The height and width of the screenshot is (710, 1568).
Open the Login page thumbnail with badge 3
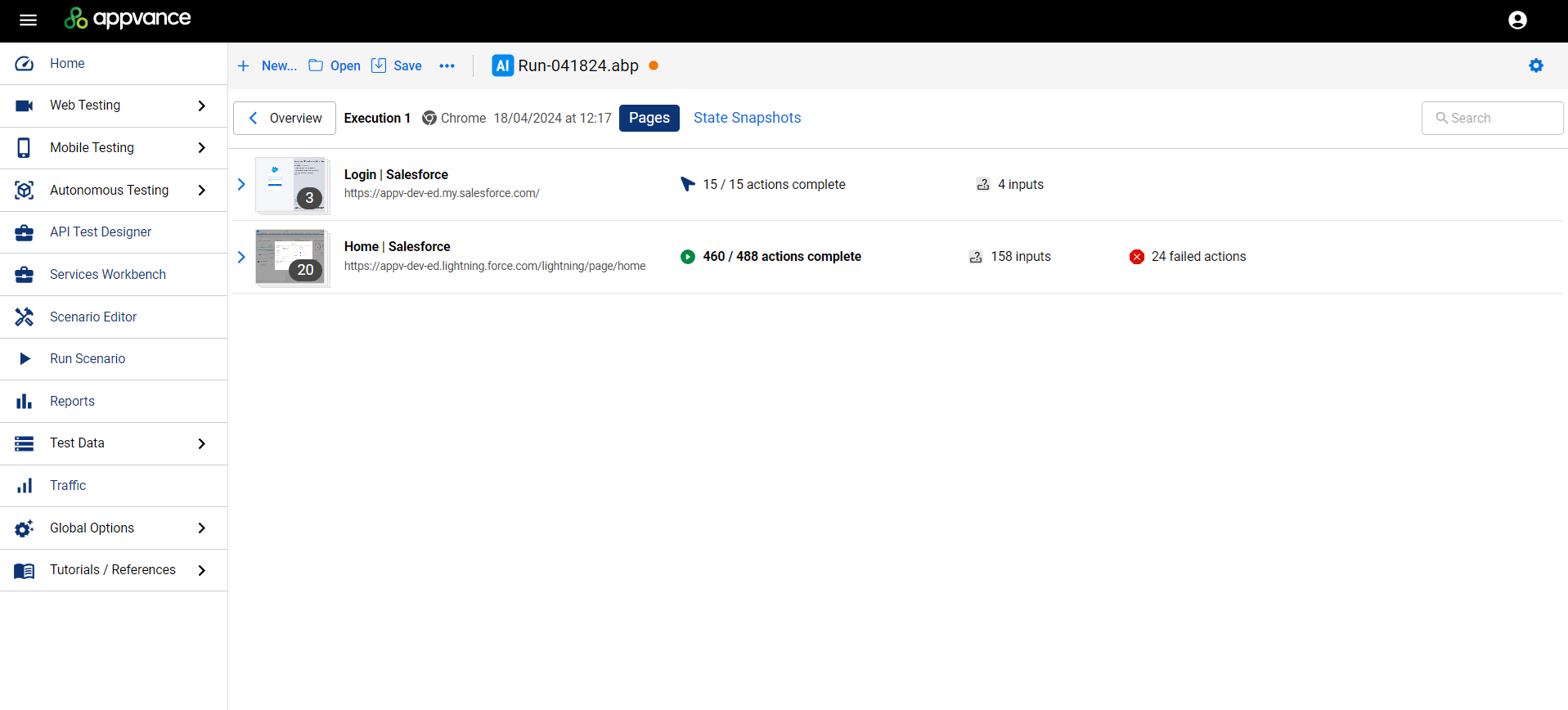[291, 186]
